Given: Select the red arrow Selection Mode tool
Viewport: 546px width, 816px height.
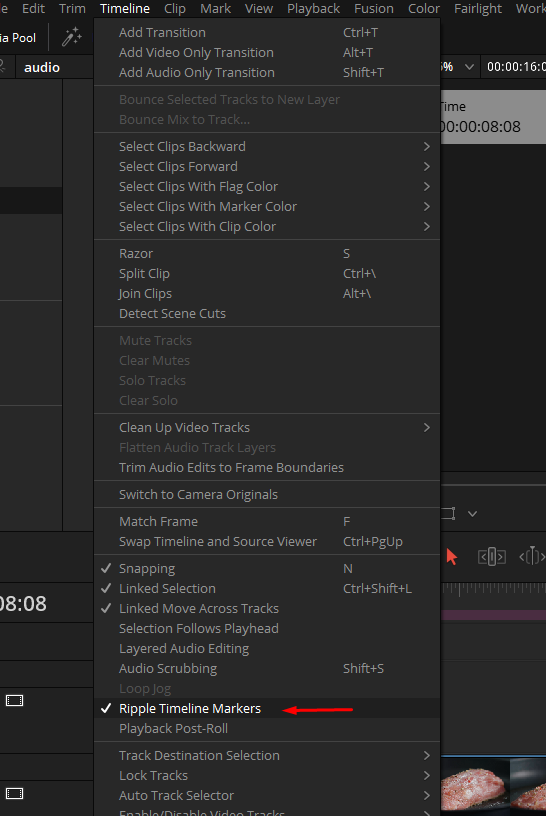Looking at the screenshot, I should click(x=451, y=557).
